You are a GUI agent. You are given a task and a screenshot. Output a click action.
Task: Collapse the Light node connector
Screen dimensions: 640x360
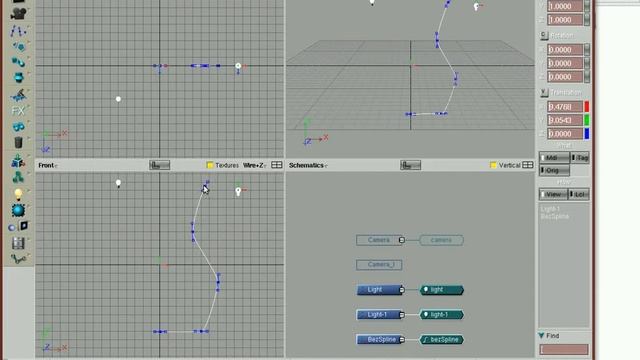coord(402,290)
